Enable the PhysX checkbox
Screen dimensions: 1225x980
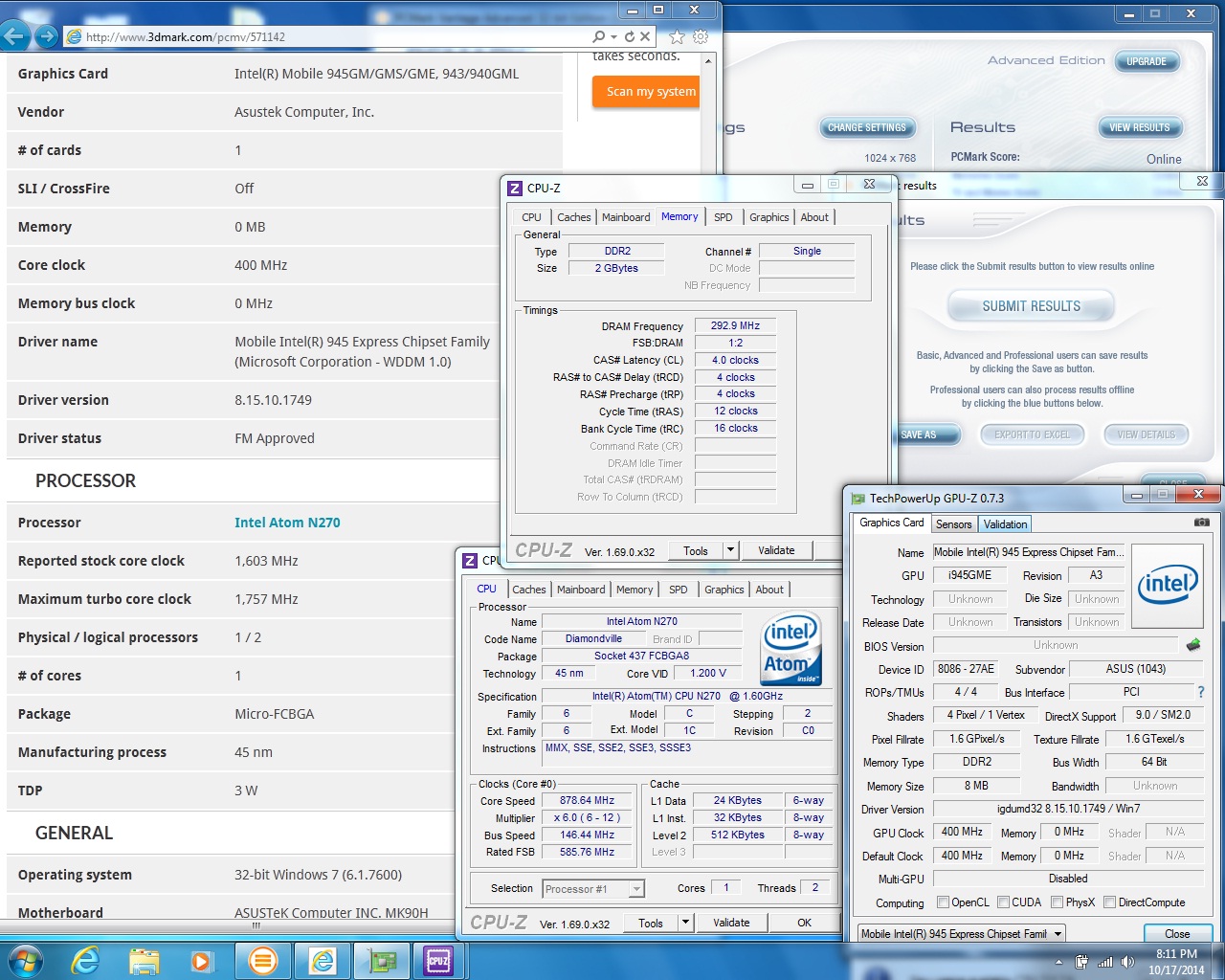pos(1057,902)
